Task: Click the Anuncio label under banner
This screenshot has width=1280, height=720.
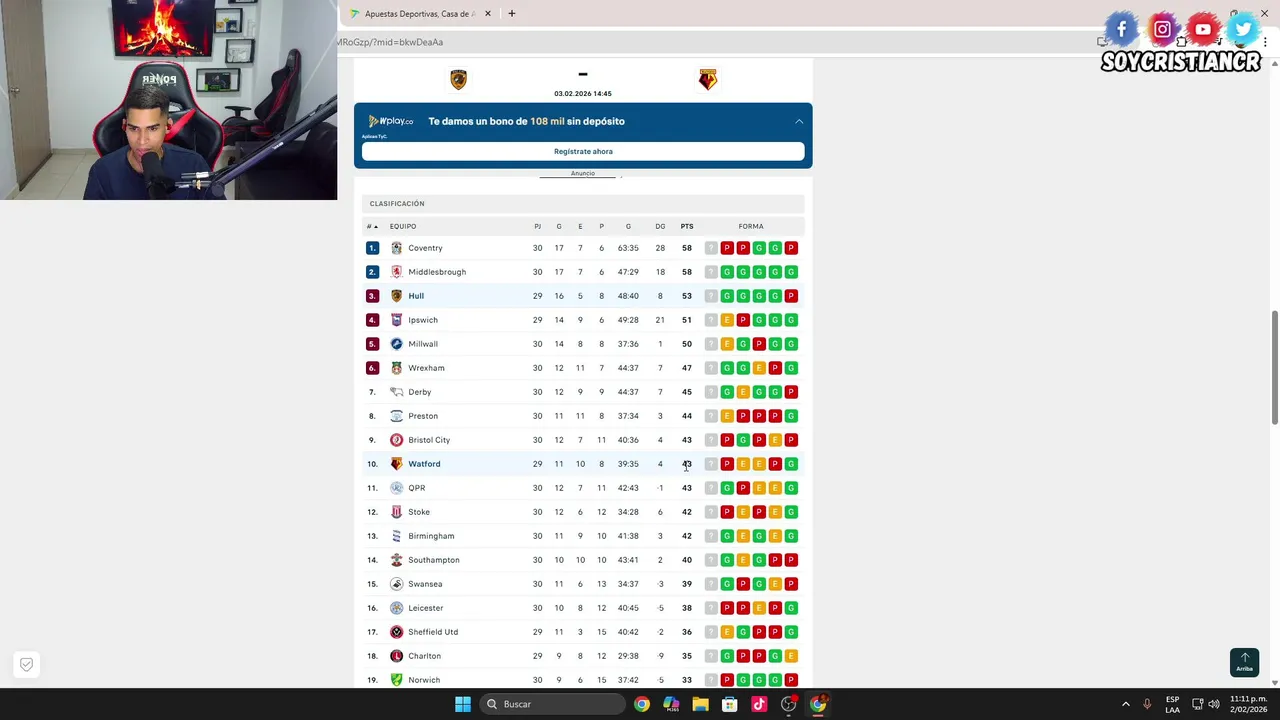Action: pos(583,173)
